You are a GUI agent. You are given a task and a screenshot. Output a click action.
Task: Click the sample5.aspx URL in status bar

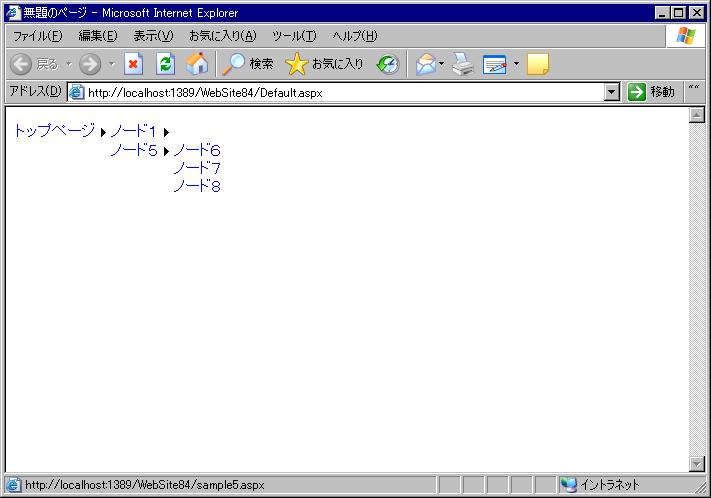tap(145, 485)
